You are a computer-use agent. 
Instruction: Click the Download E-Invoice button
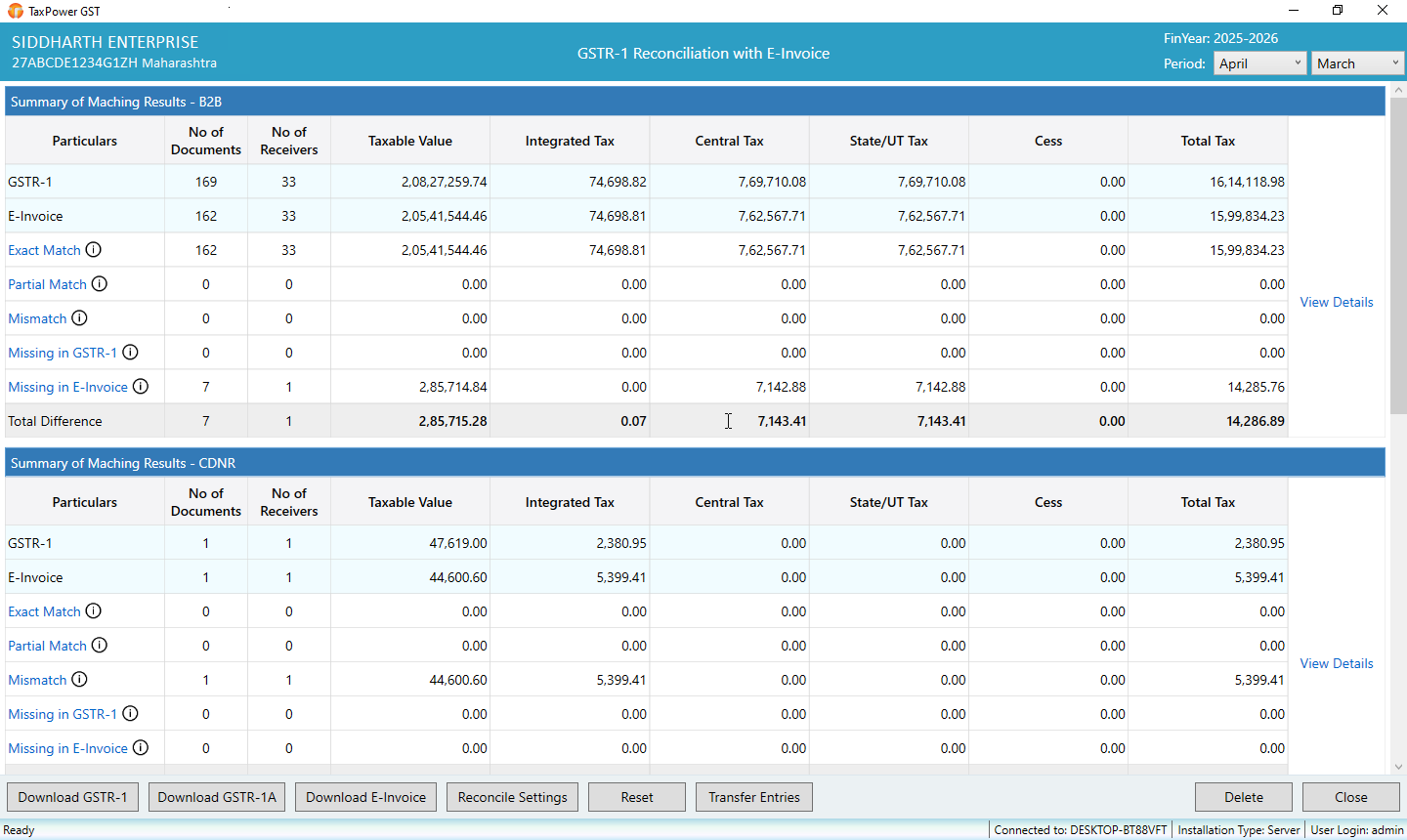point(366,797)
